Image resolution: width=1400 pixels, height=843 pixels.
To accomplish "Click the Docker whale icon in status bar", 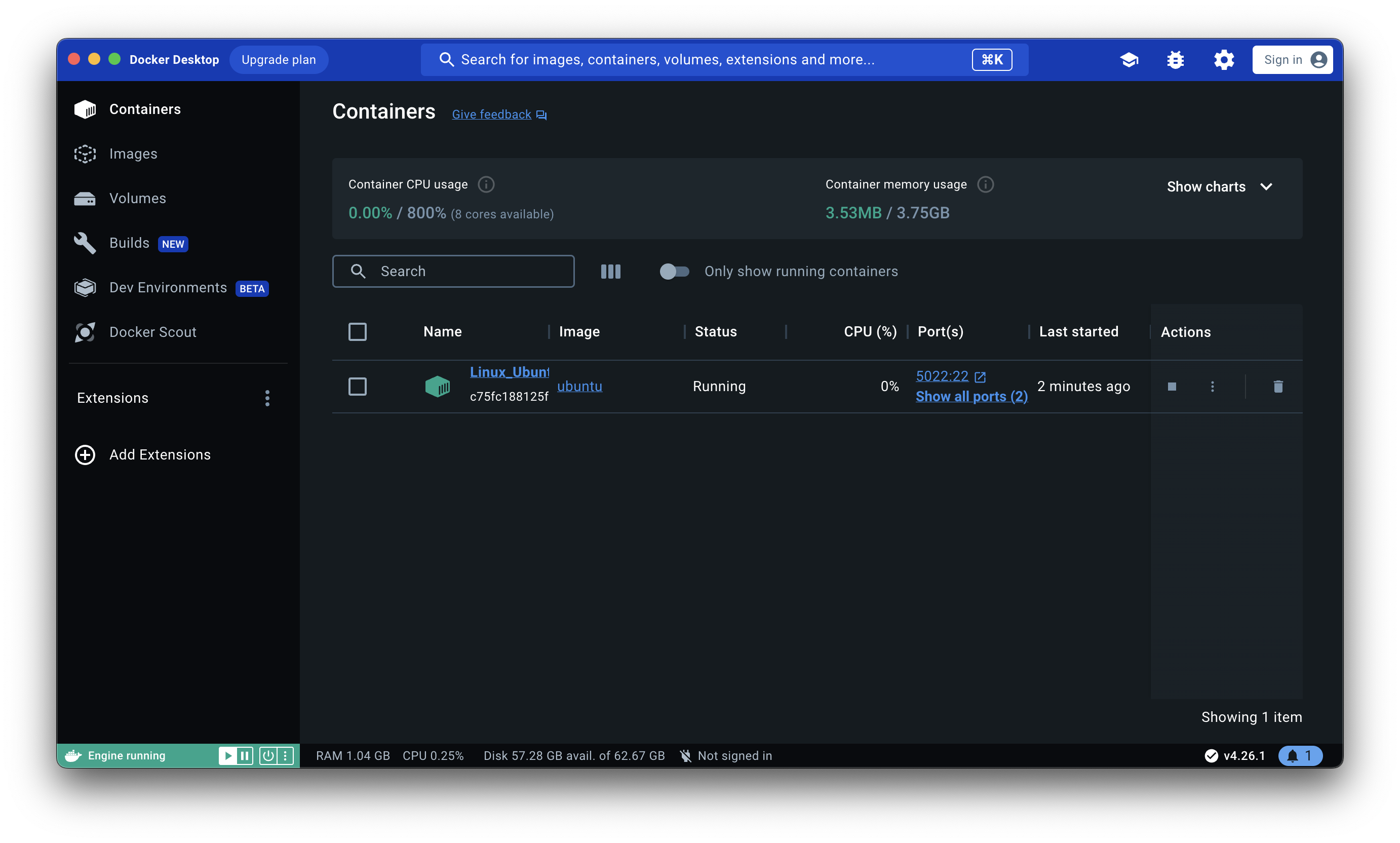I will (73, 755).
